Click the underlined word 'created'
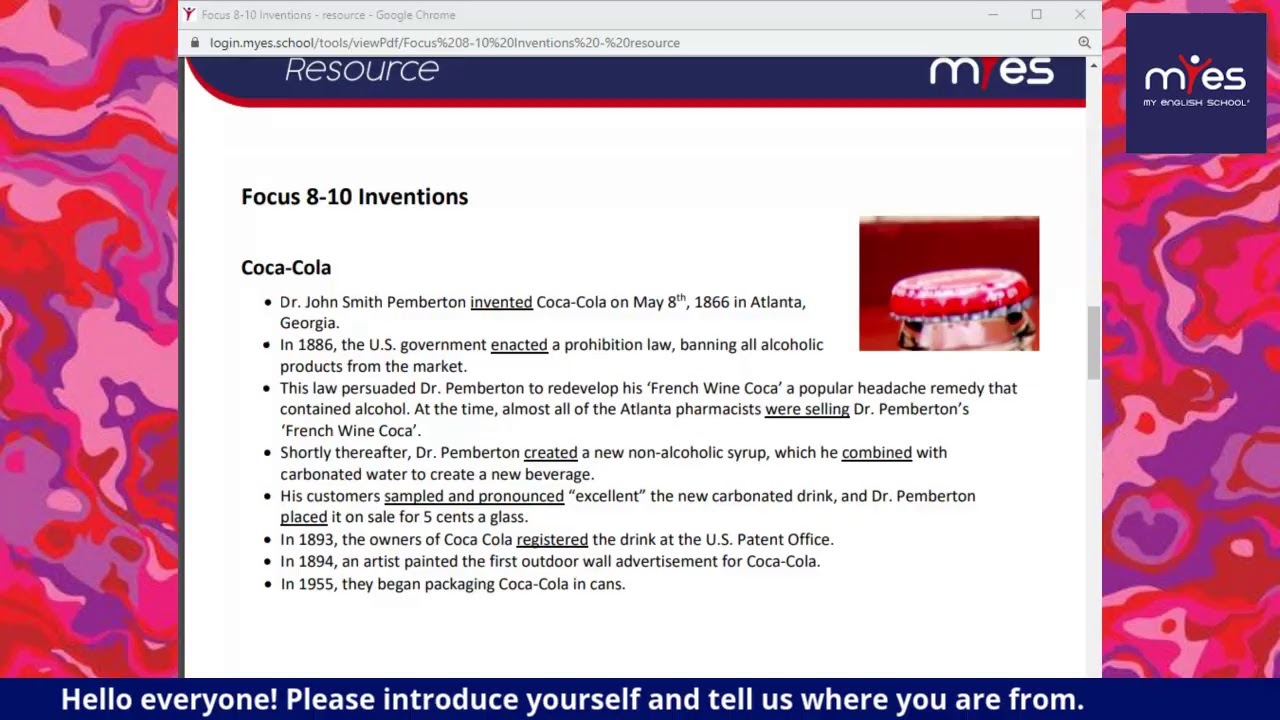Viewport: 1280px width, 720px height. 550,453
